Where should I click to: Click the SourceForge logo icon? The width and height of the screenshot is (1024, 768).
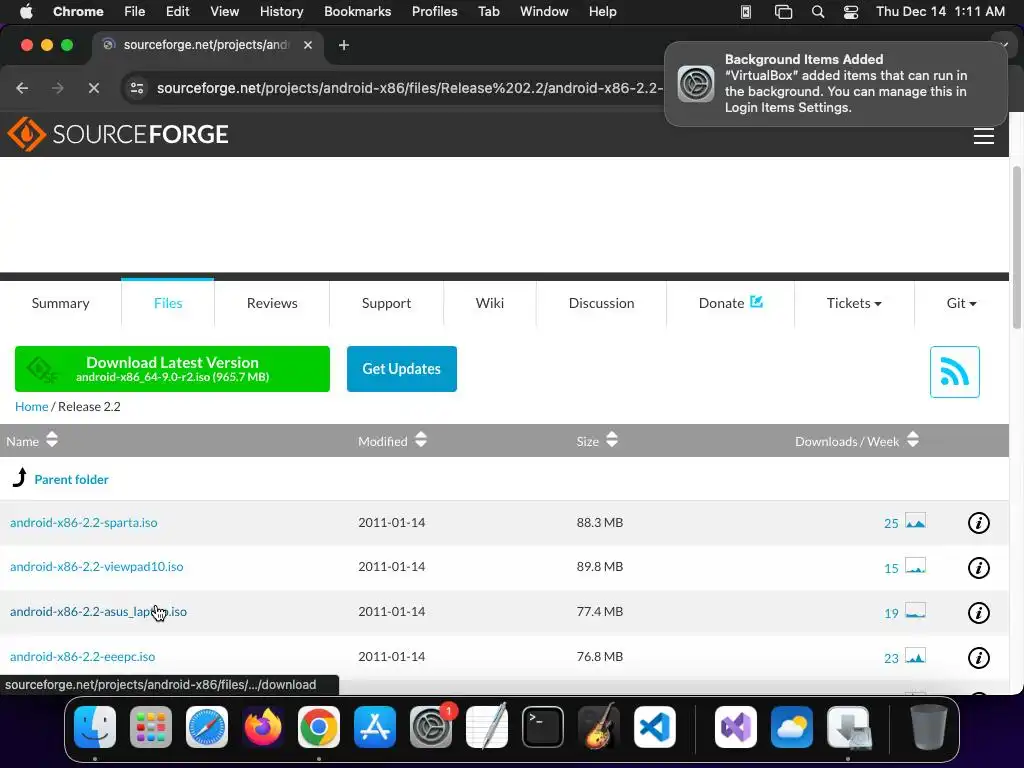coord(26,134)
